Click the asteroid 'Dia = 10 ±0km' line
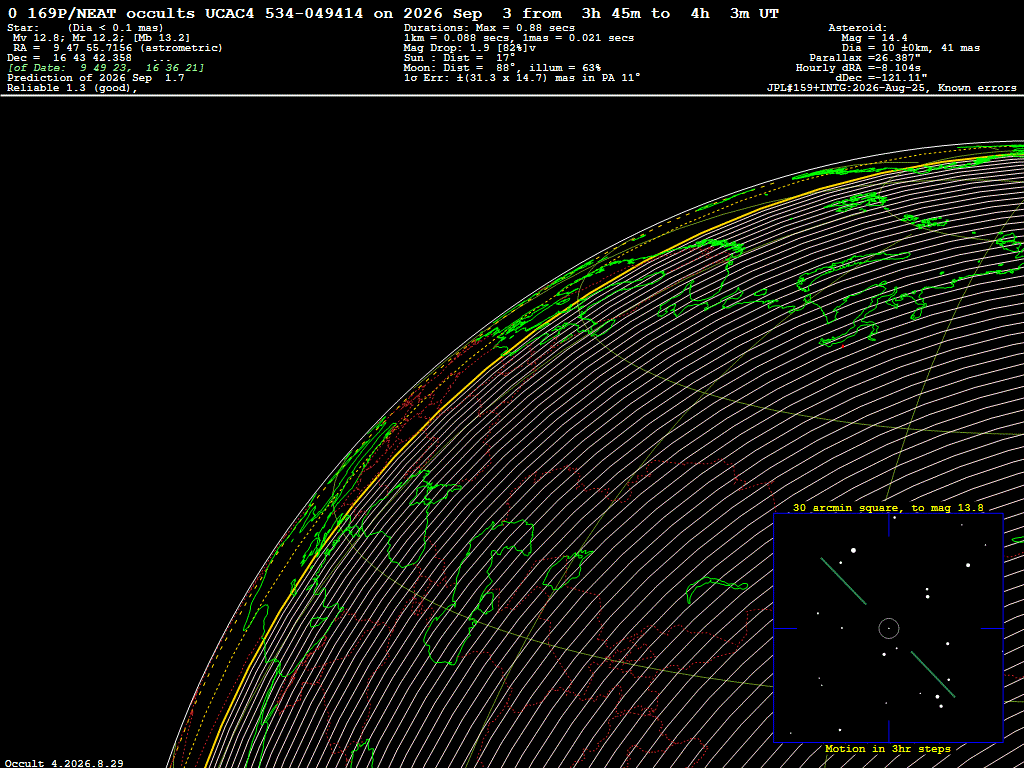Image resolution: width=1024 pixels, height=768 pixels. 910,48
